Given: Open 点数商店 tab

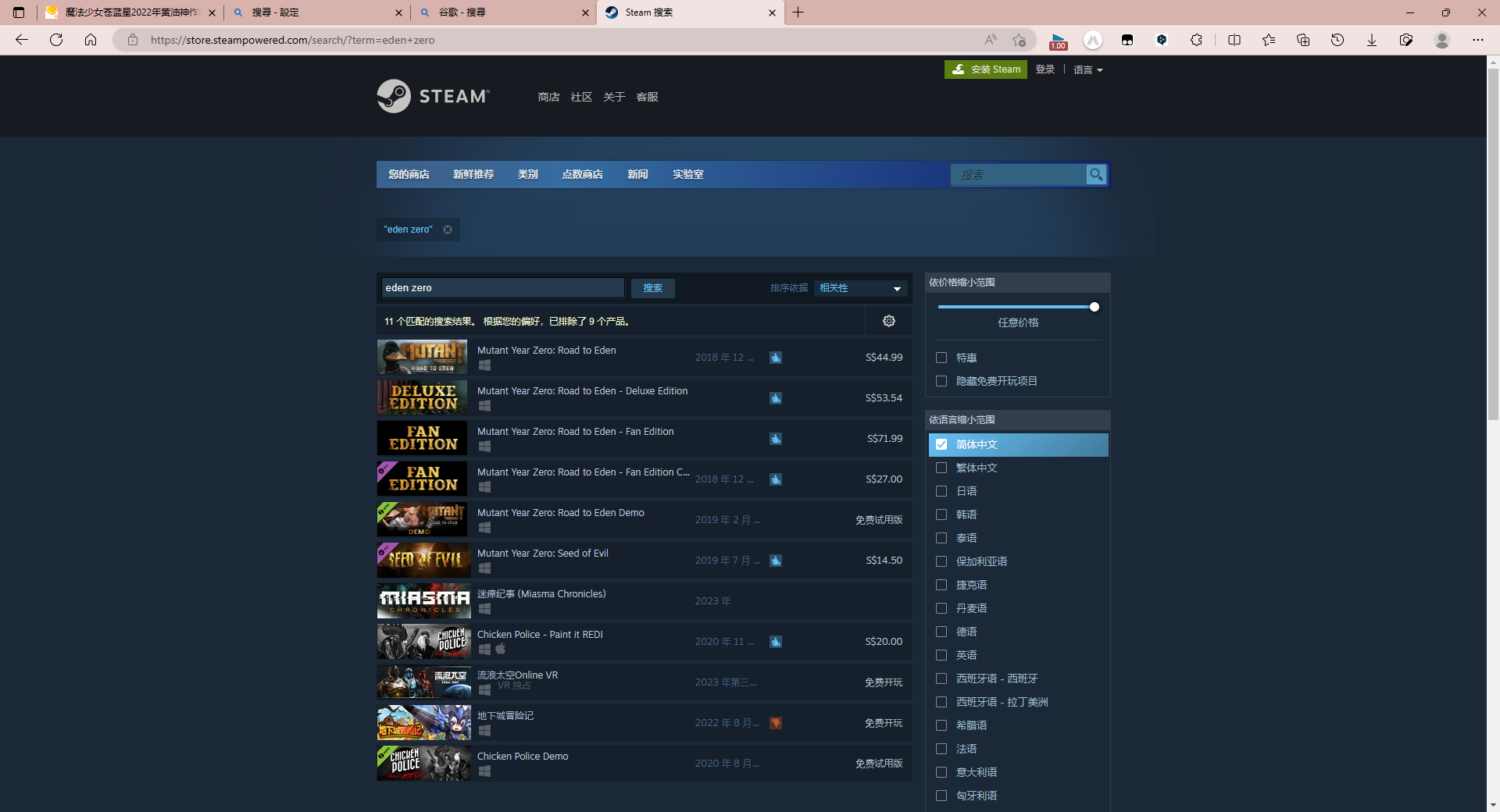Looking at the screenshot, I should [582, 174].
